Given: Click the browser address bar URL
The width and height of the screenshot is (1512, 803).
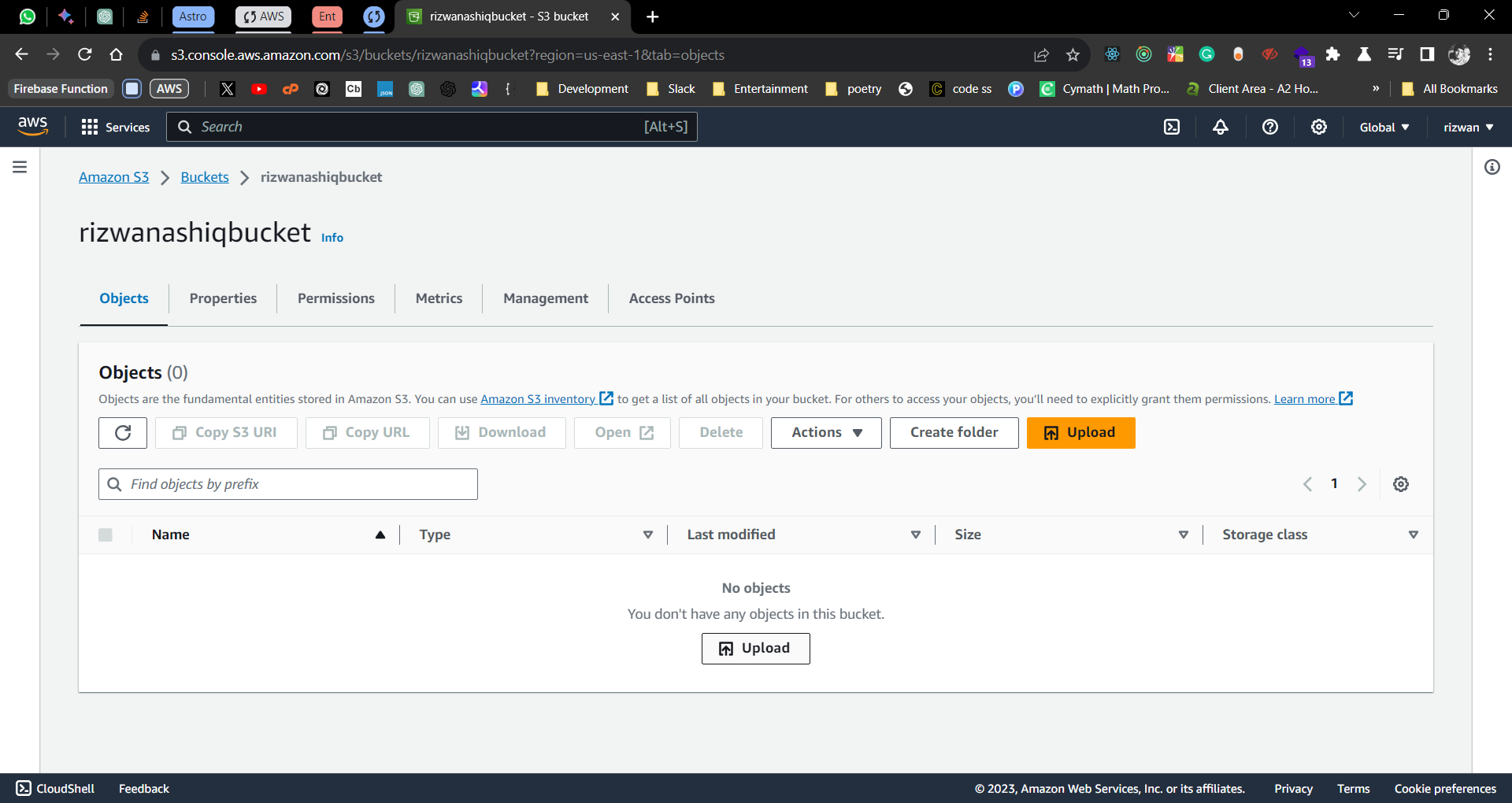Looking at the screenshot, I should click(x=447, y=55).
